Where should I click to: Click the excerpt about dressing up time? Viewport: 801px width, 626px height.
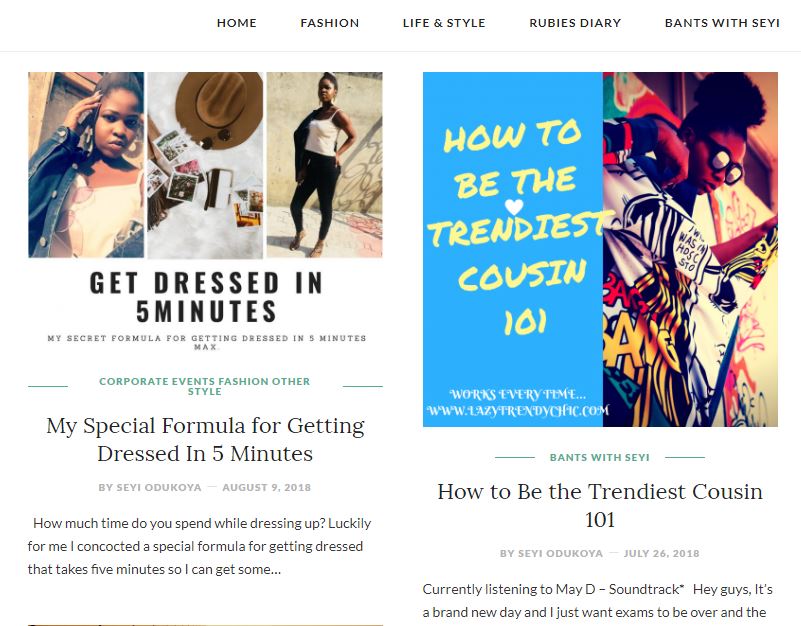(200, 546)
